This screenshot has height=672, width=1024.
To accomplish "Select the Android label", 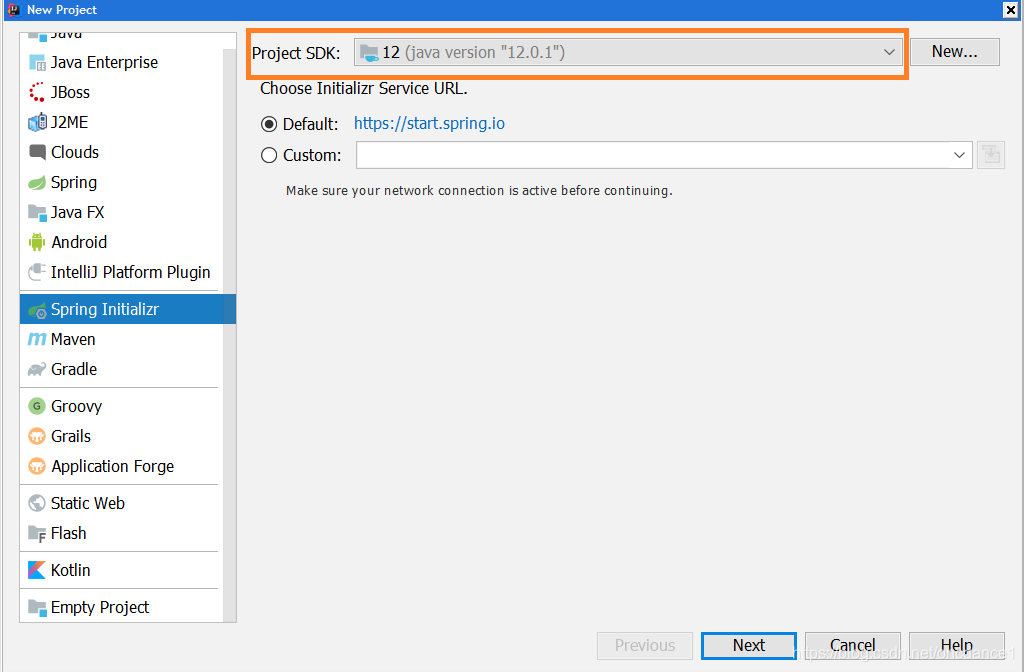I will click(x=79, y=242).
